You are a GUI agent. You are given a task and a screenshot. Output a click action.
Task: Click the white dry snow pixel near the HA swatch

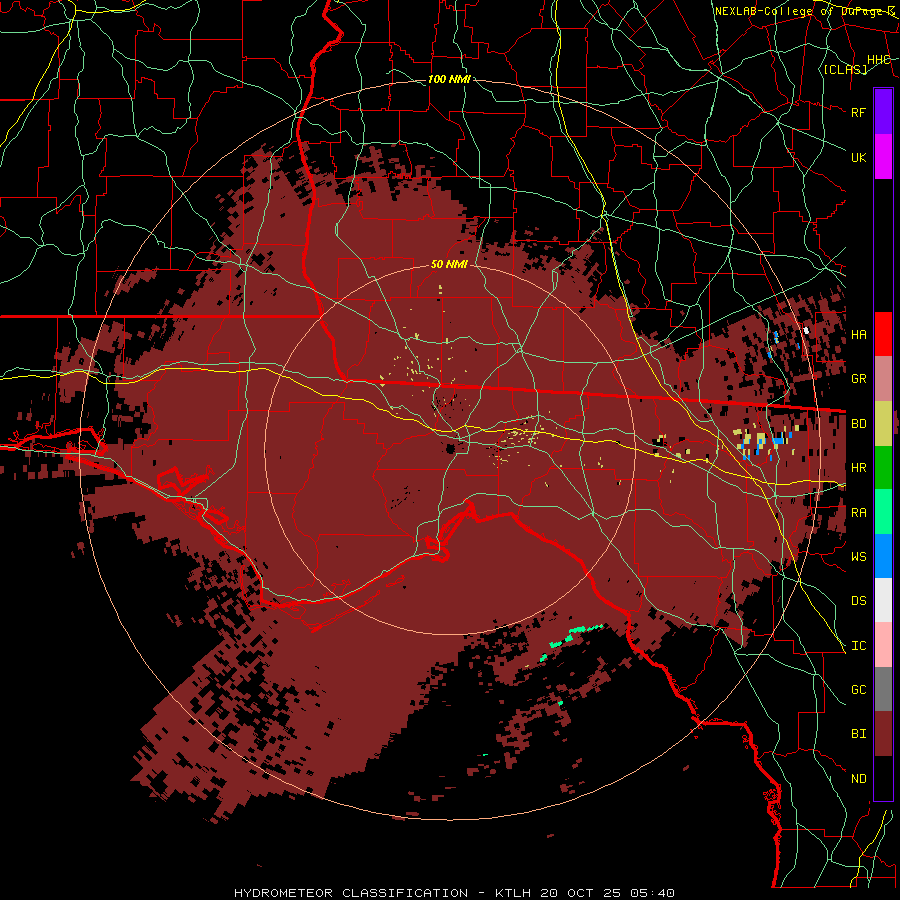806,330
